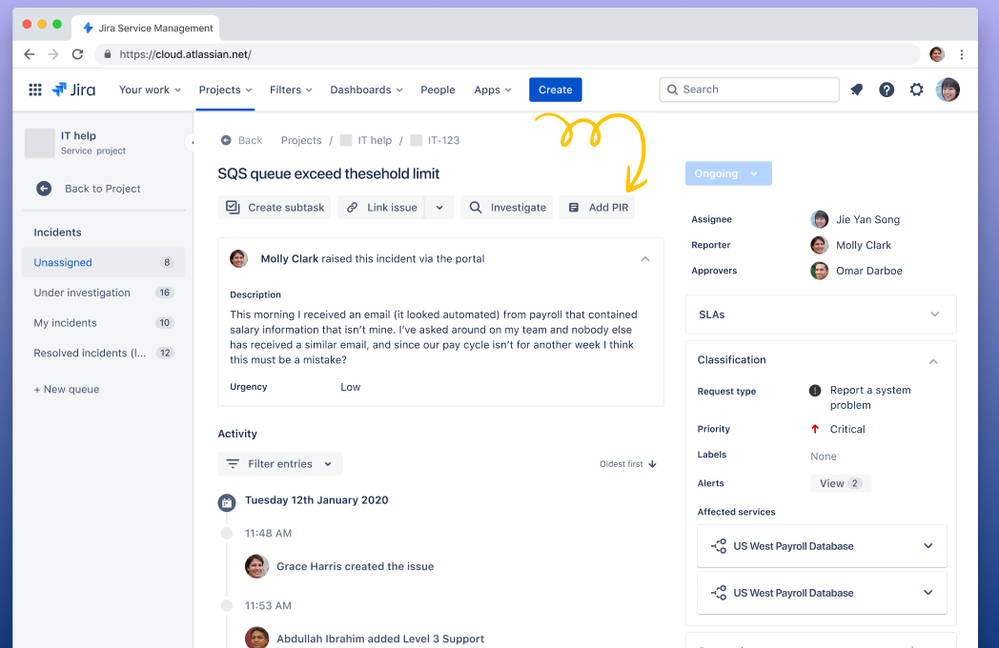Click the Filter entries lines icon
This screenshot has width=999, height=648.
[233, 464]
